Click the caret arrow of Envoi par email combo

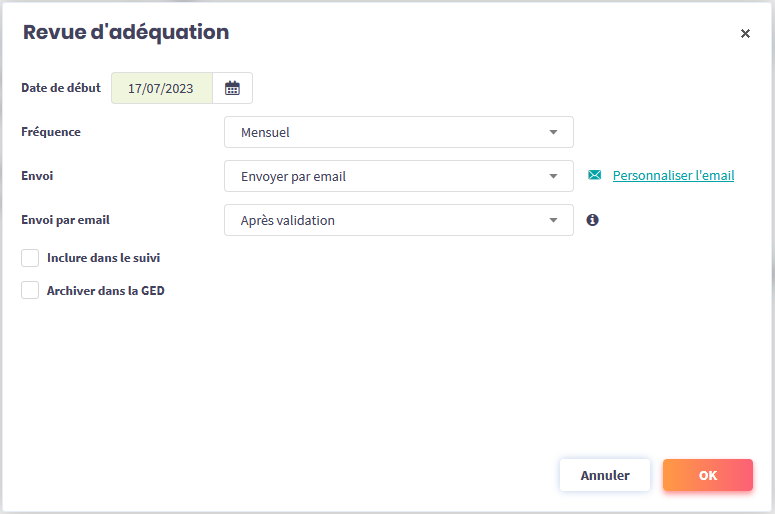coord(554,220)
